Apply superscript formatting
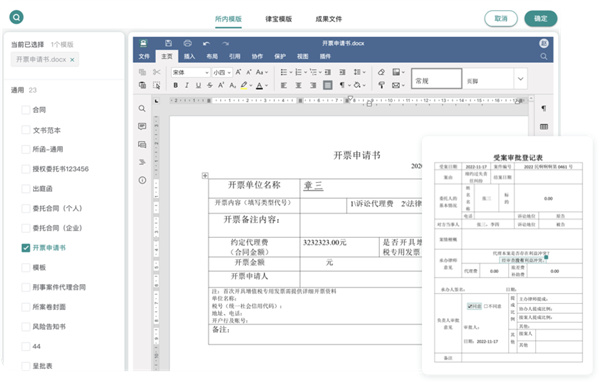 [x=221, y=85]
